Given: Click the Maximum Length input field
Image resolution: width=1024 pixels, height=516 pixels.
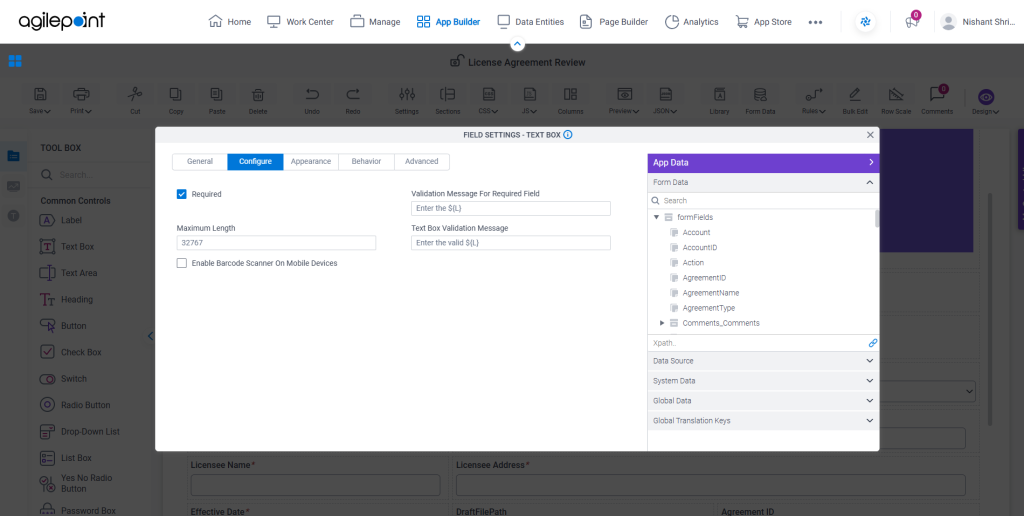Looking at the screenshot, I should point(276,243).
